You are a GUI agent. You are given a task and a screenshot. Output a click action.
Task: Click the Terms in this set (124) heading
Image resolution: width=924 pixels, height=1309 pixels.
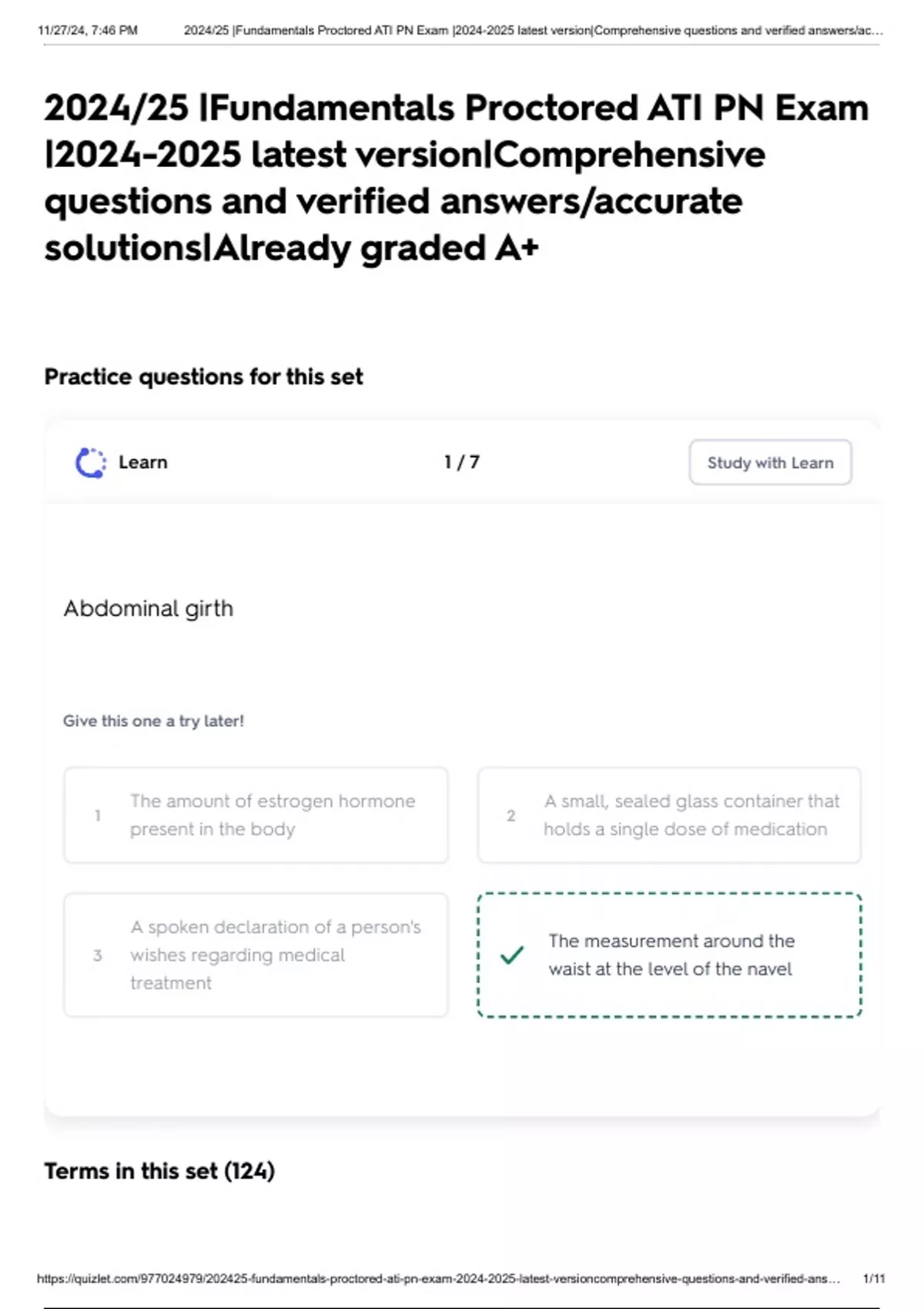tap(159, 1171)
